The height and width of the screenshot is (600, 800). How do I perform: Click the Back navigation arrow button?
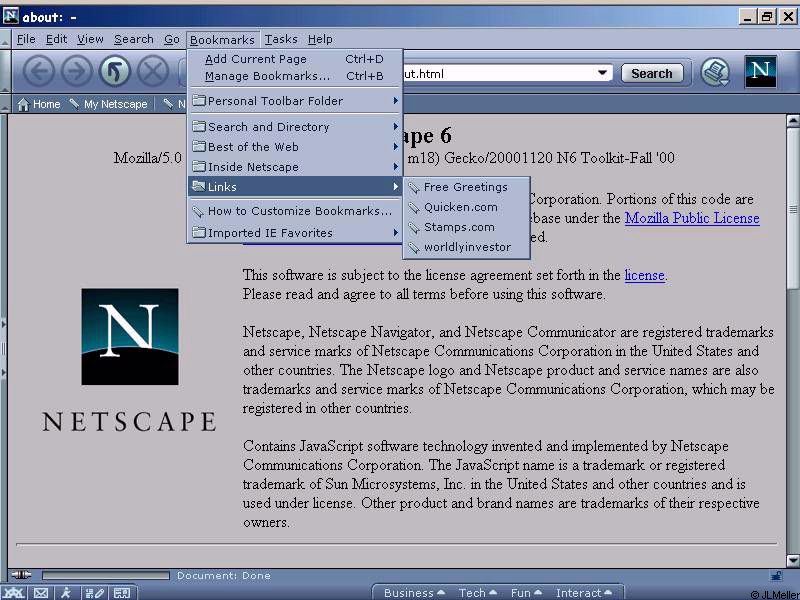(x=38, y=71)
